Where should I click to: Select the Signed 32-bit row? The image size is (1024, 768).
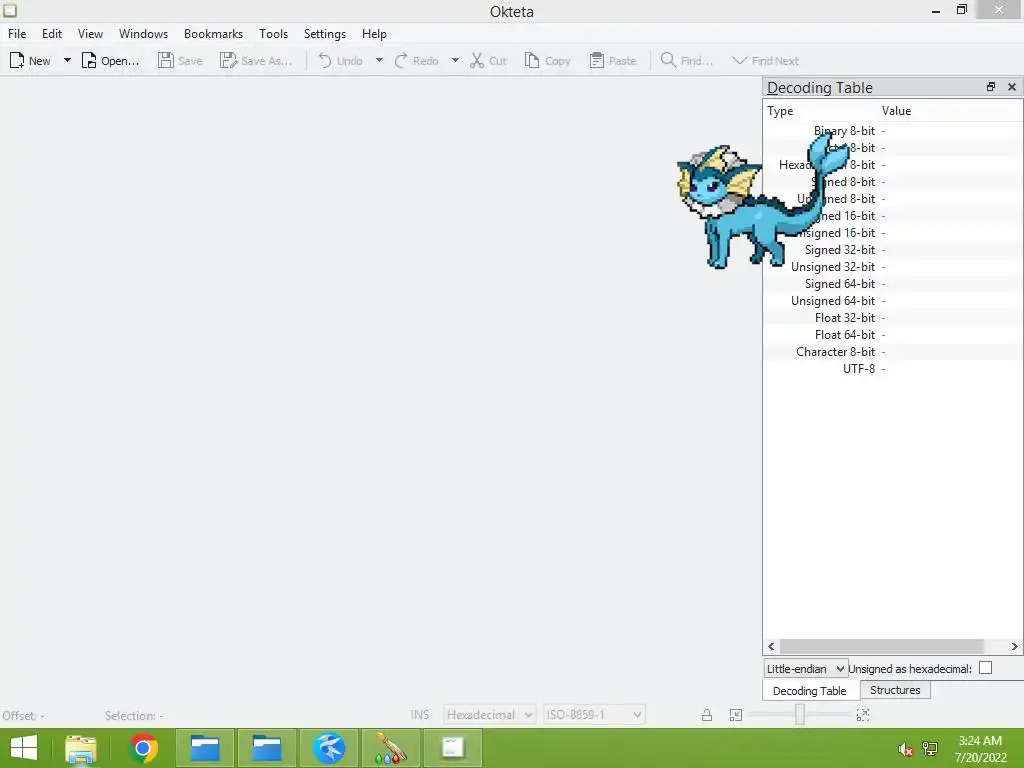[893, 250]
